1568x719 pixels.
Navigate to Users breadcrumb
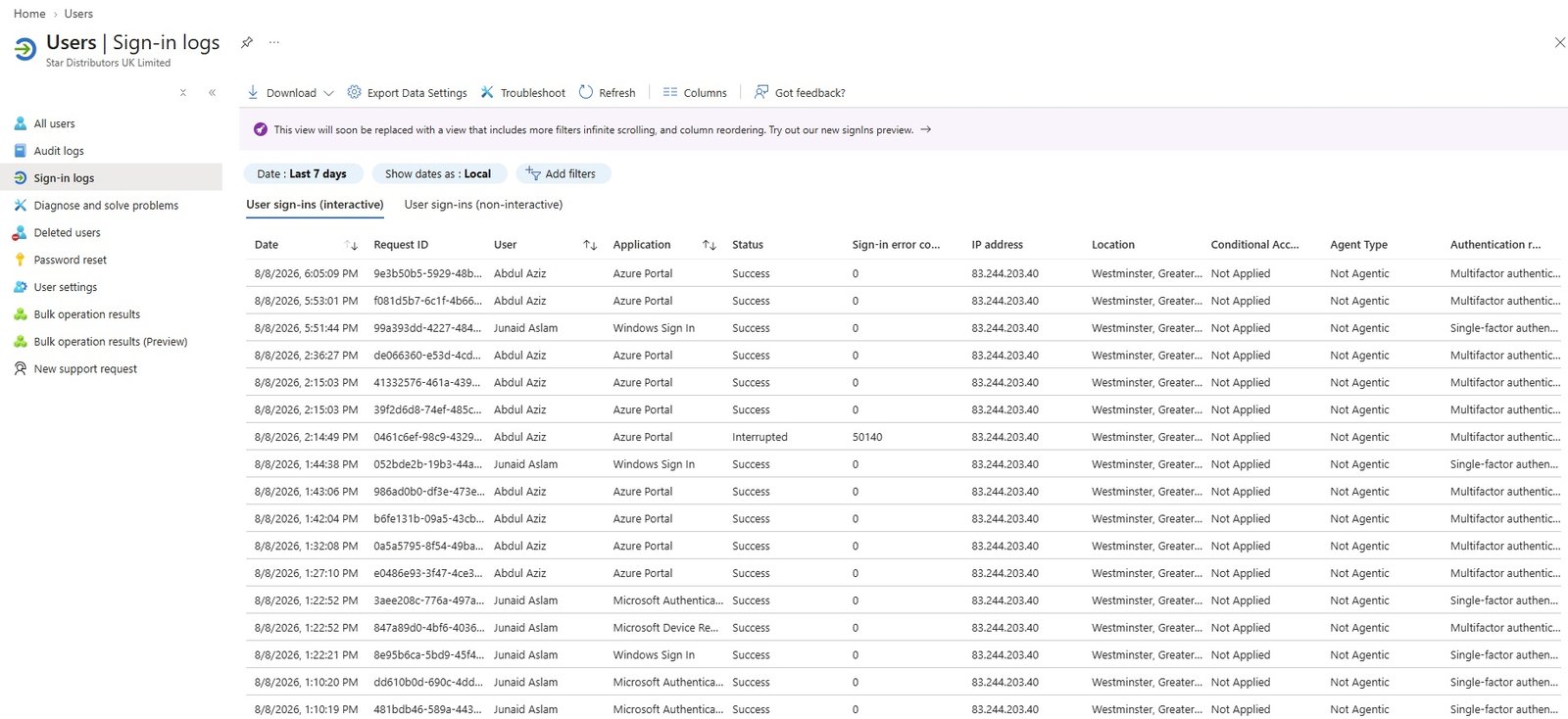(78, 14)
